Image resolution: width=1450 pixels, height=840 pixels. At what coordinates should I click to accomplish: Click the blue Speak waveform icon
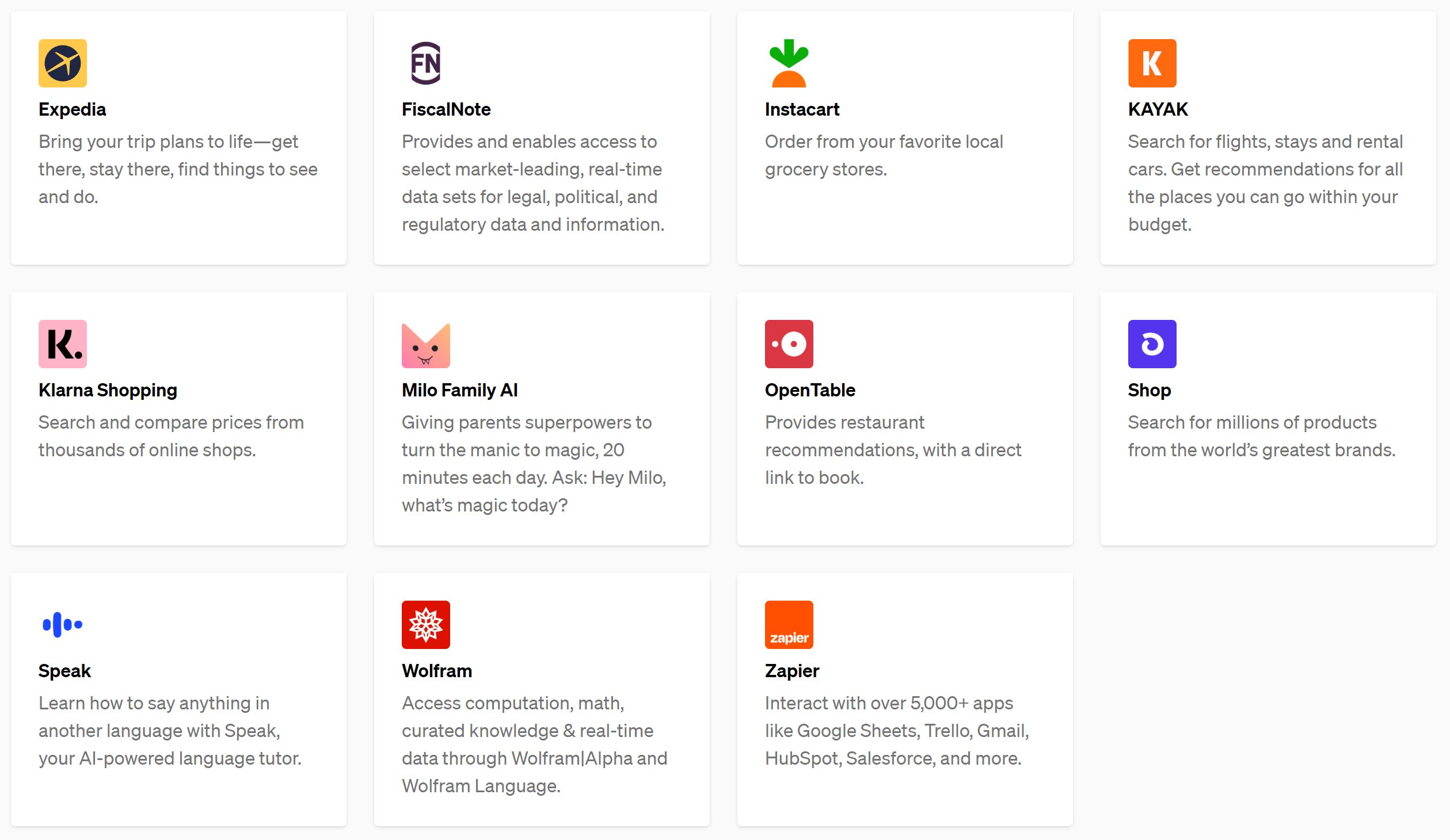coord(63,624)
